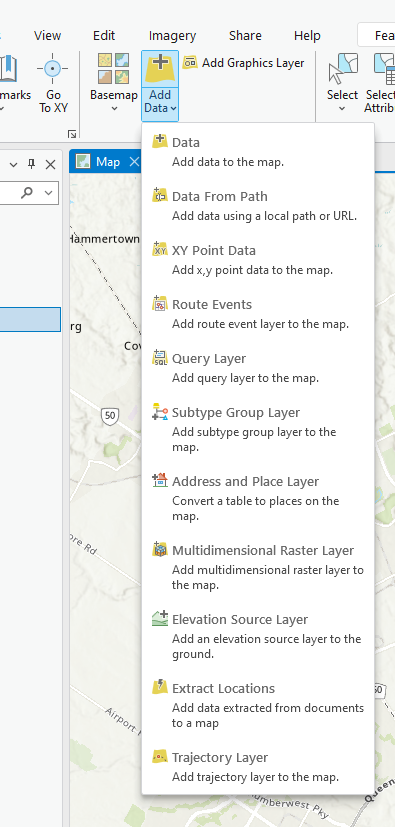Choose XY Point Data menu entry
The image size is (395, 827).
tap(258, 259)
